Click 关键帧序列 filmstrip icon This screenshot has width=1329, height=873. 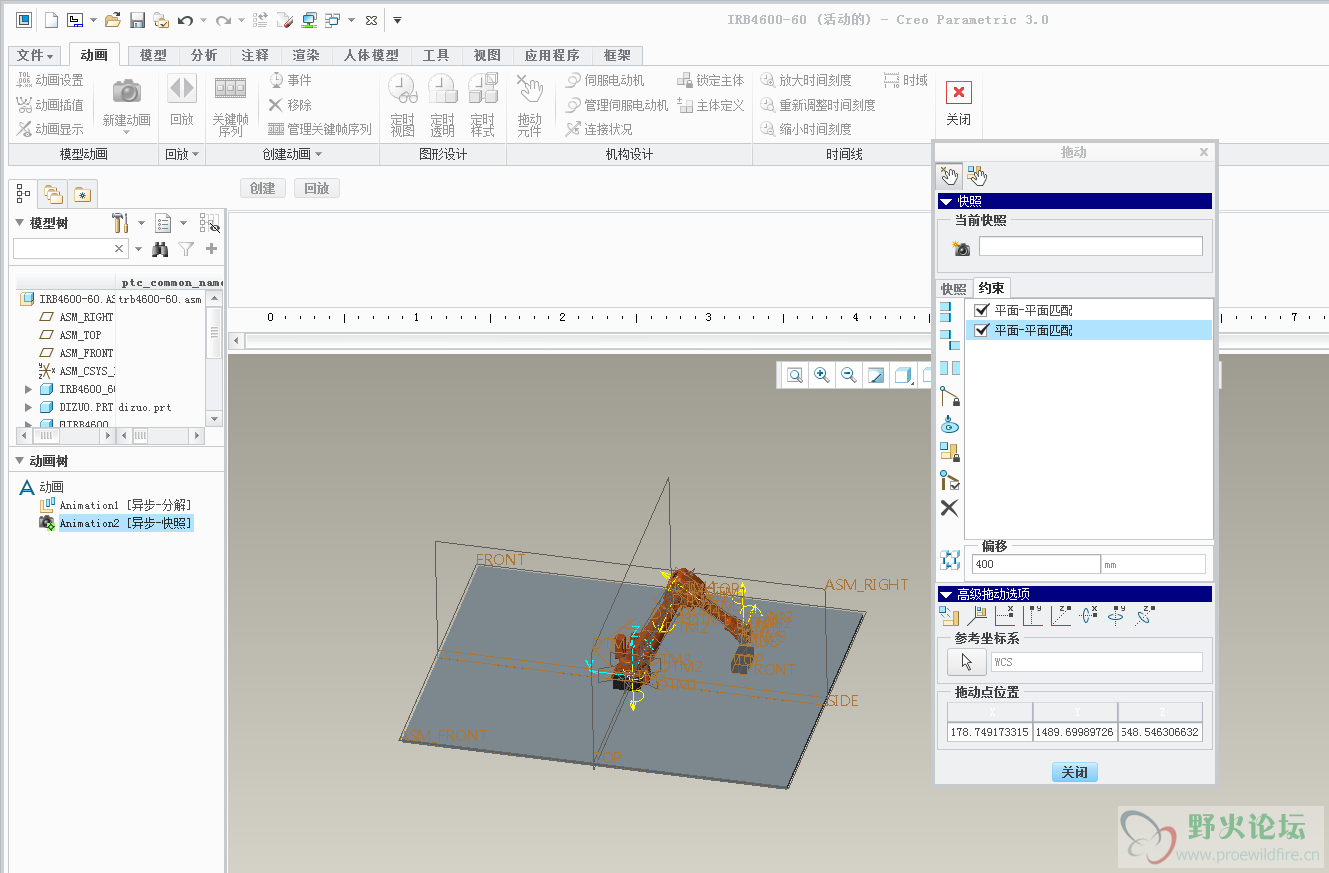point(230,89)
